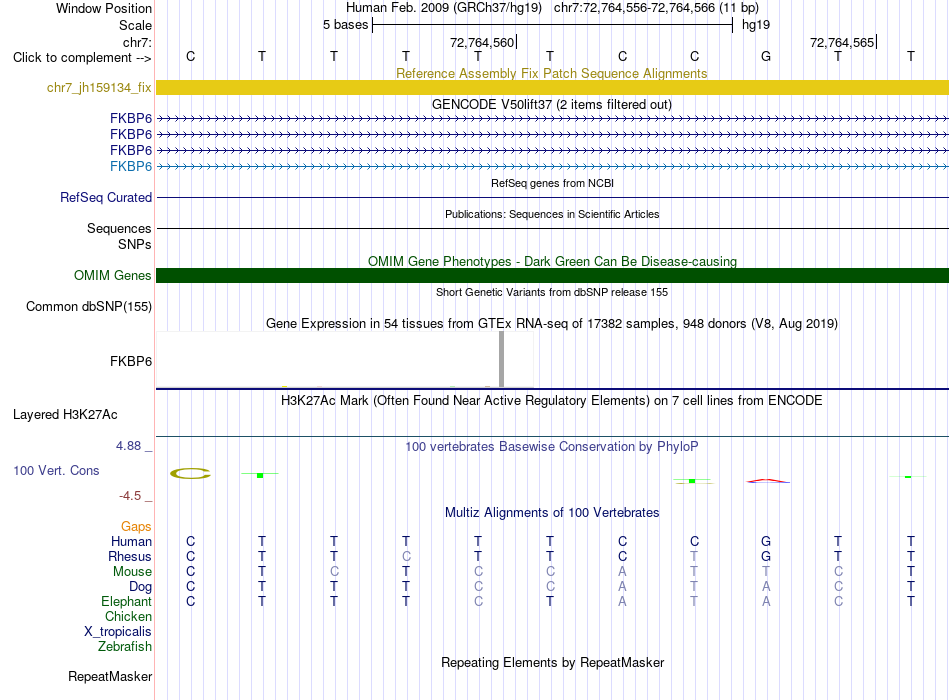950x700 pixels.
Task: Click the -4.5 lower scale value
Action: coord(130,496)
